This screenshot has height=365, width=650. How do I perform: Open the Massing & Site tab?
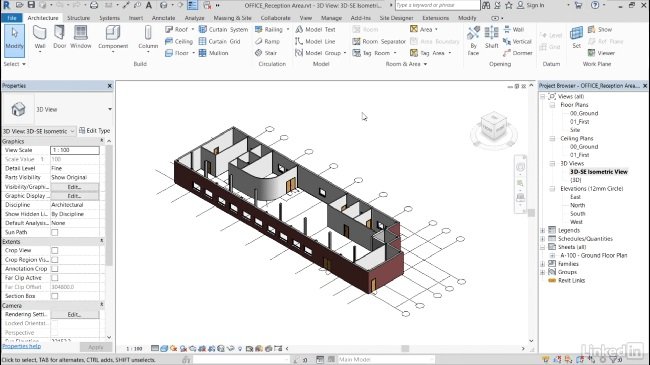coord(232,18)
